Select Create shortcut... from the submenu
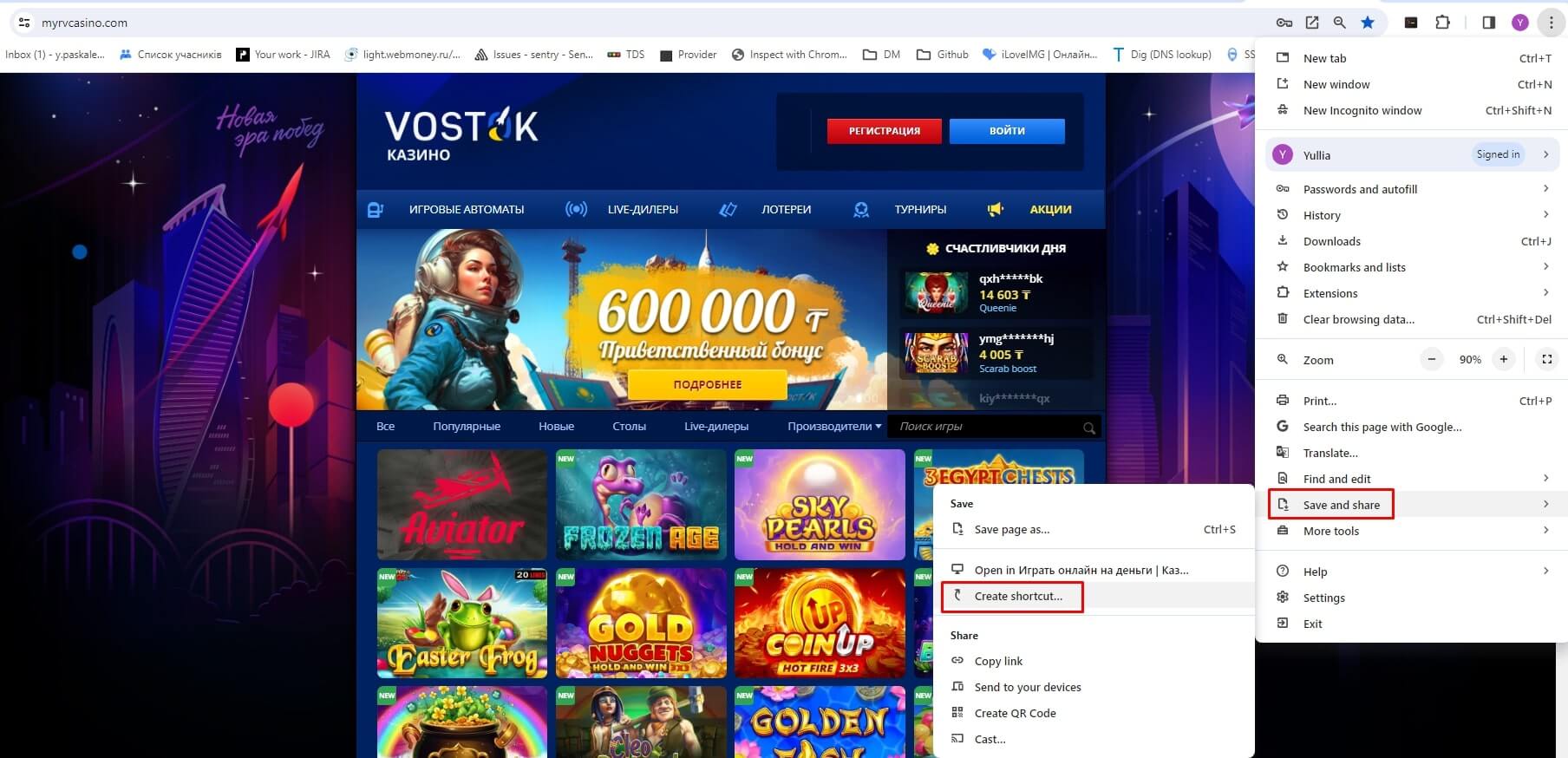This screenshot has height=758, width=1568. [x=1017, y=597]
